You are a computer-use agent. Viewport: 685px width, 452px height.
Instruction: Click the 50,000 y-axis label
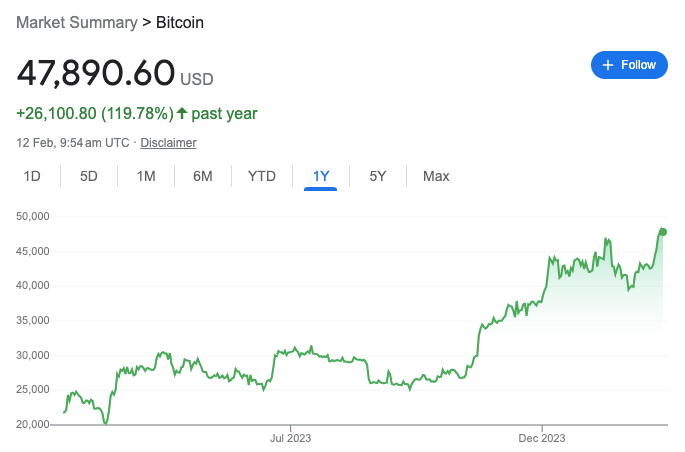(x=33, y=216)
